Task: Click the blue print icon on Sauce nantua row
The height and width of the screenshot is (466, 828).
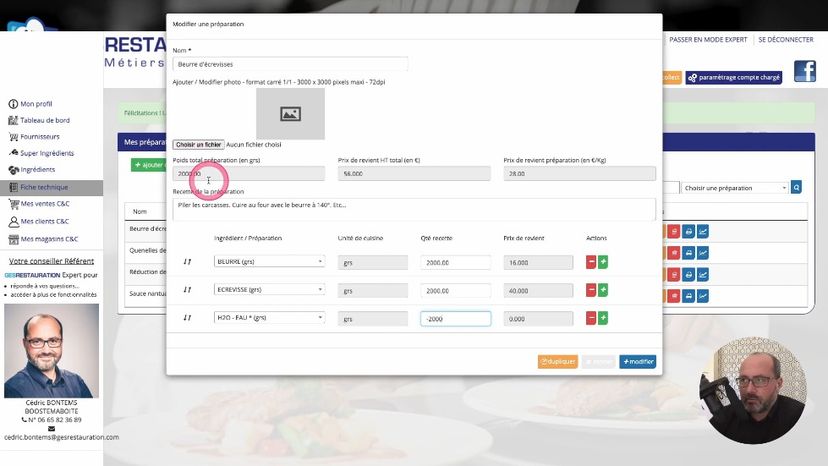Action: point(688,296)
